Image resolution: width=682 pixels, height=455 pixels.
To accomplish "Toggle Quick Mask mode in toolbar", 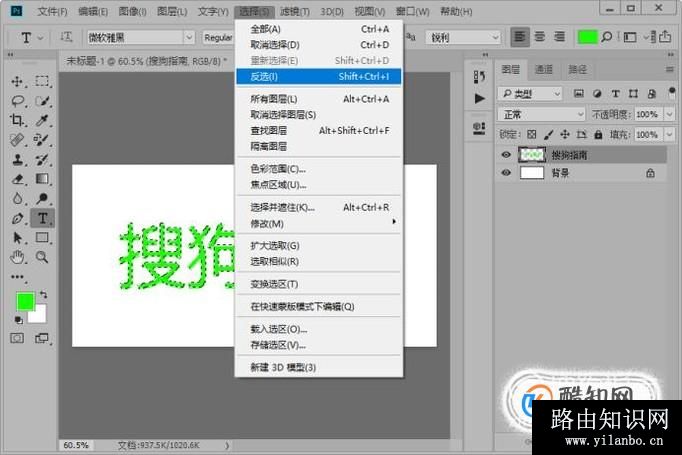I will [17, 338].
